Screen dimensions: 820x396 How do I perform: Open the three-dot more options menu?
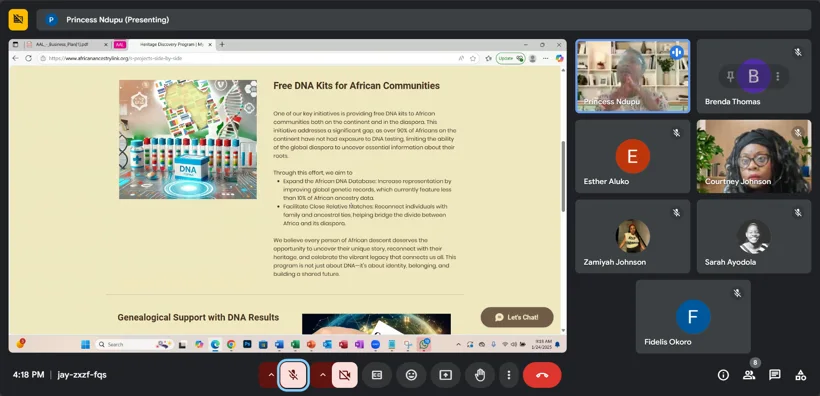[509, 375]
